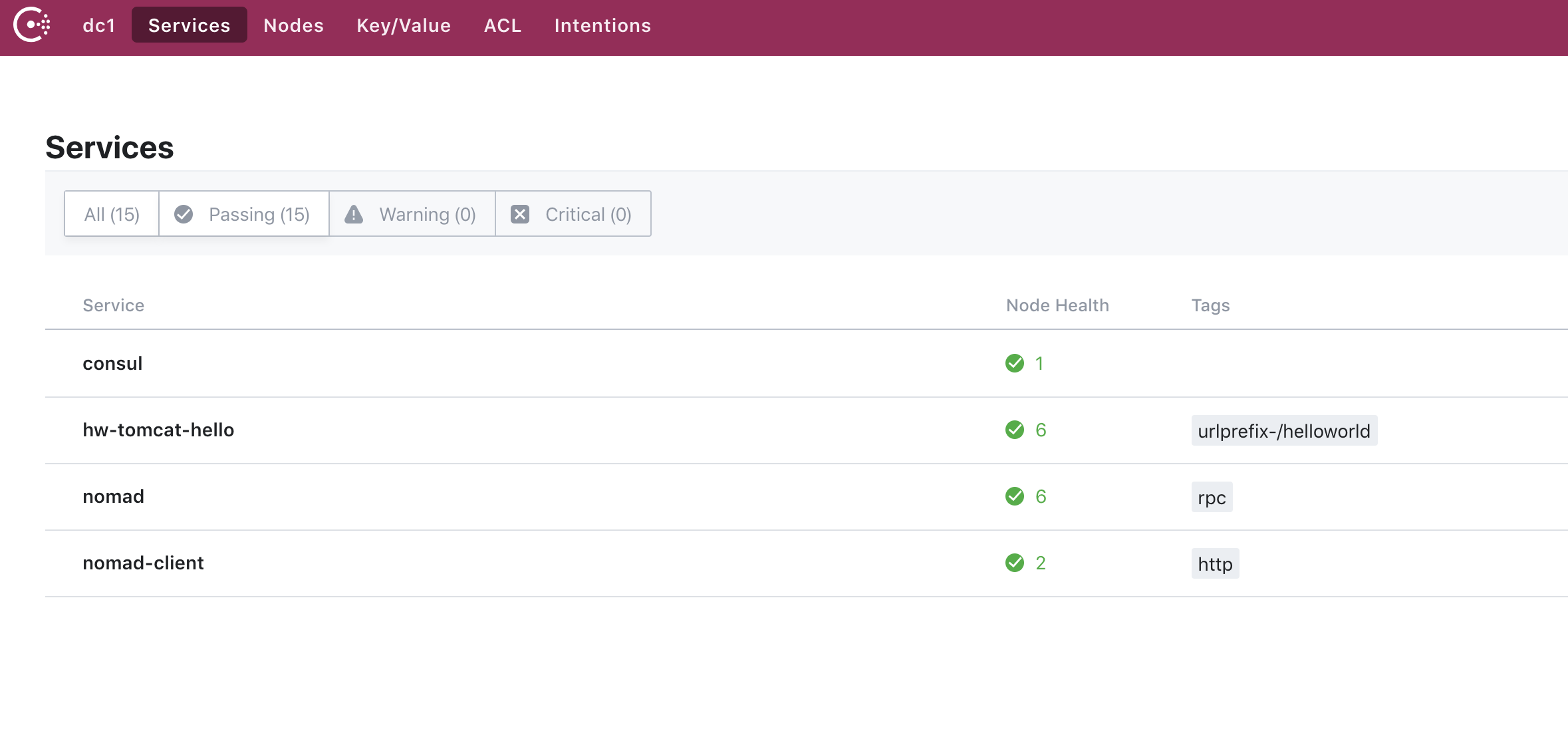Image resolution: width=1568 pixels, height=737 pixels.
Task: Click the Warning triangle icon in filter
Action: pos(354,214)
